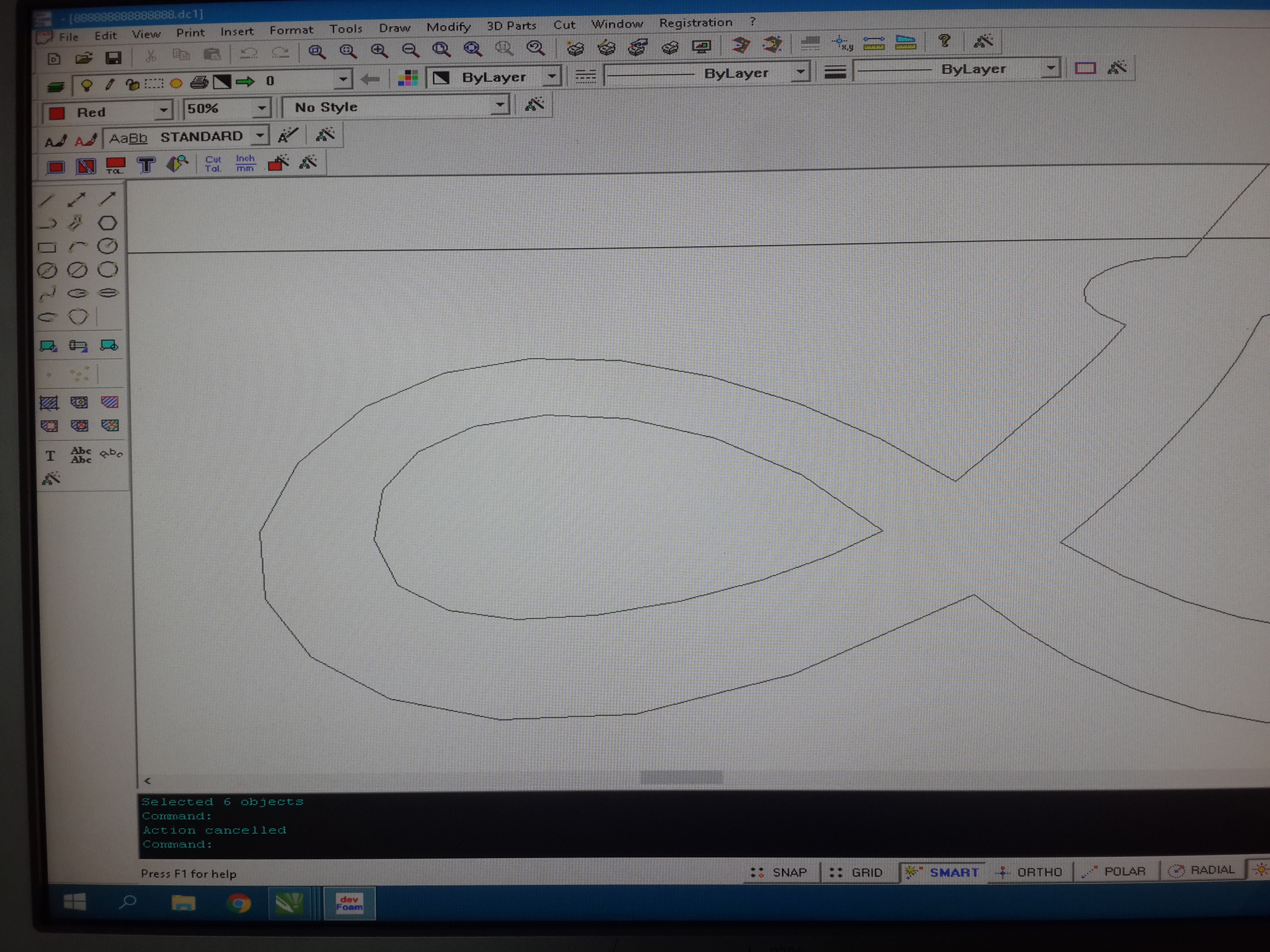Click the printer icon in the layer toolbar

coord(199,83)
